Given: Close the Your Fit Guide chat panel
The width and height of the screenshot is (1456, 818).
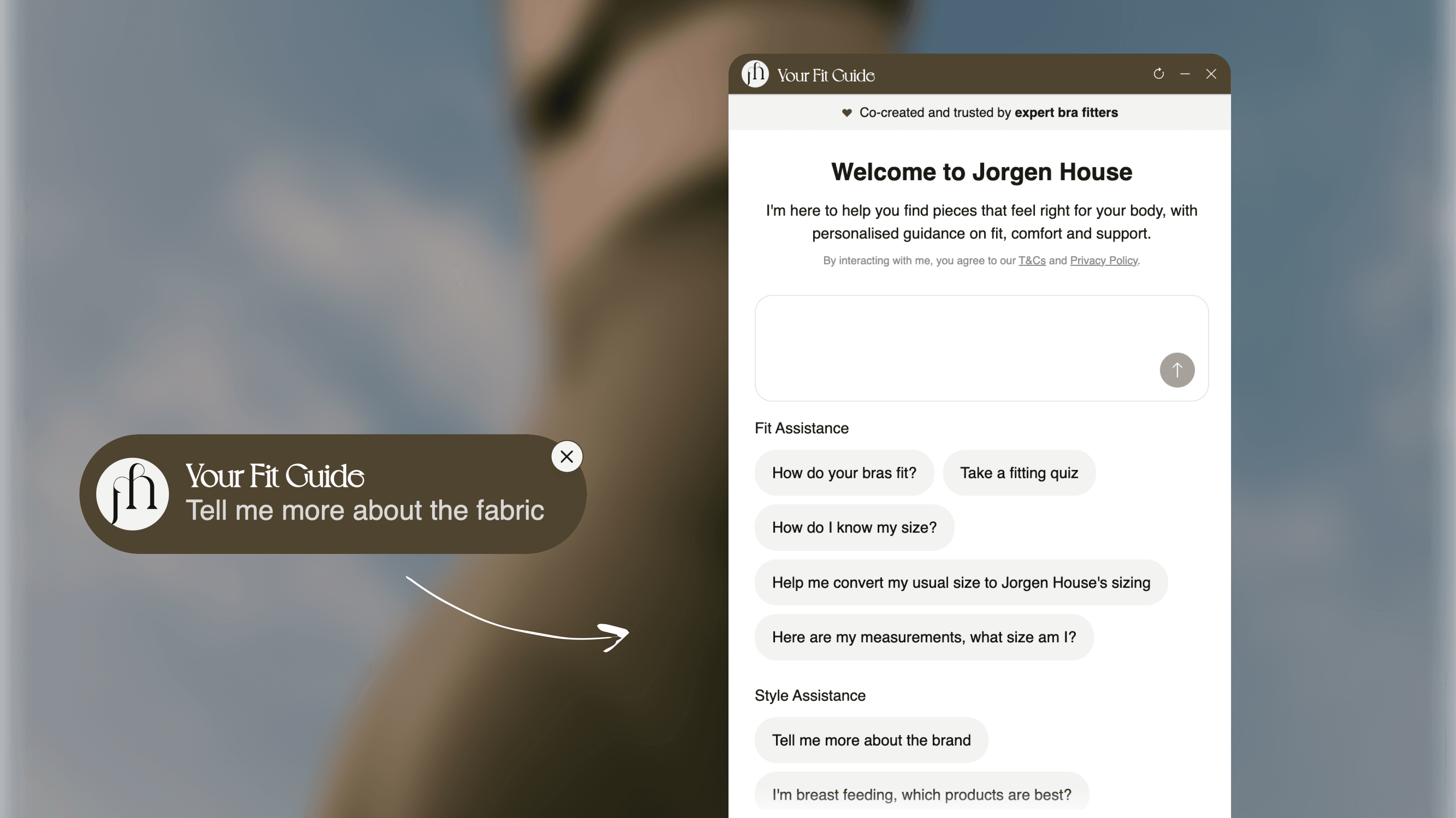Looking at the screenshot, I should (x=1211, y=74).
